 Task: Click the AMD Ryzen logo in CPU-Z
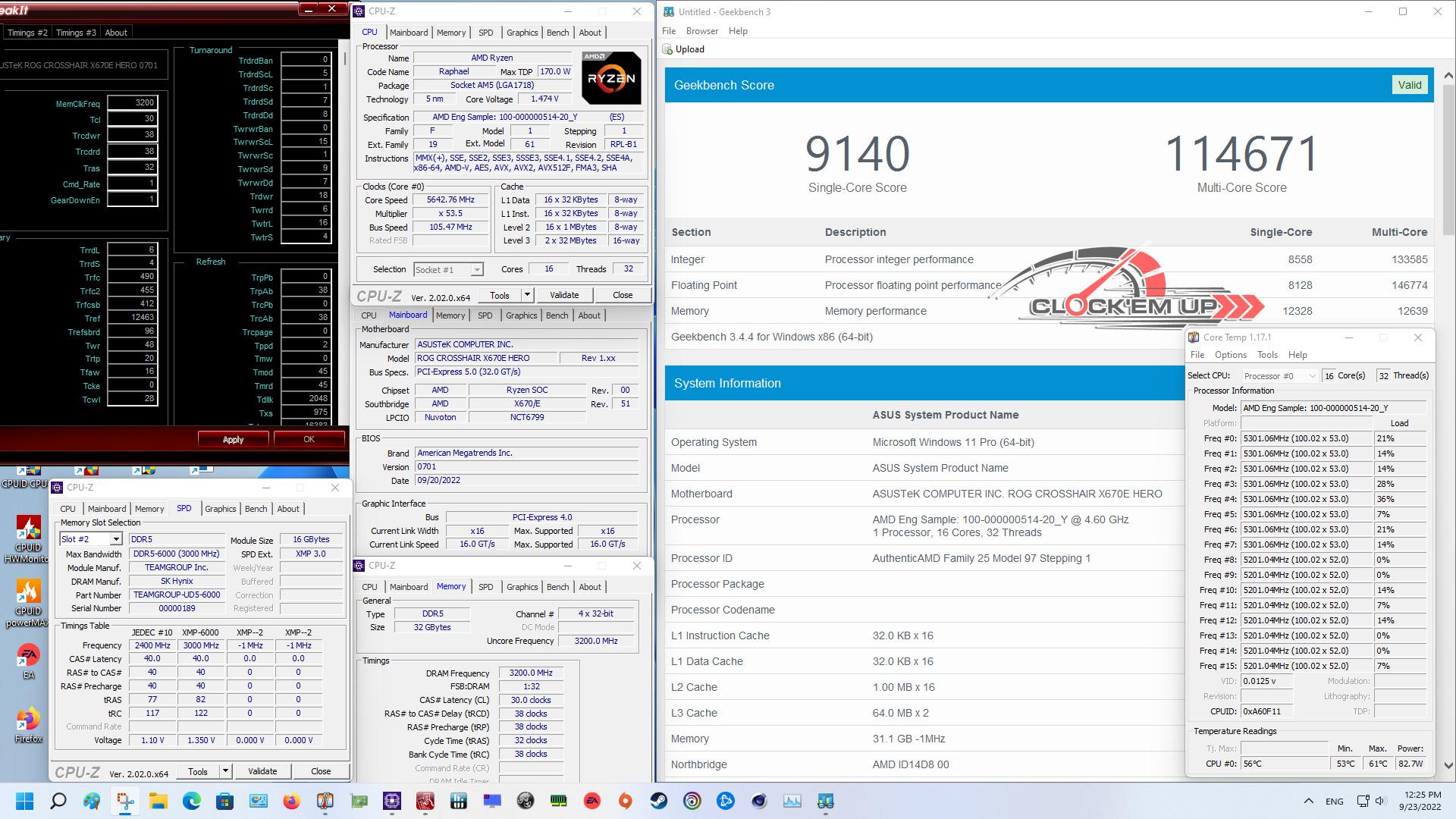(611, 78)
